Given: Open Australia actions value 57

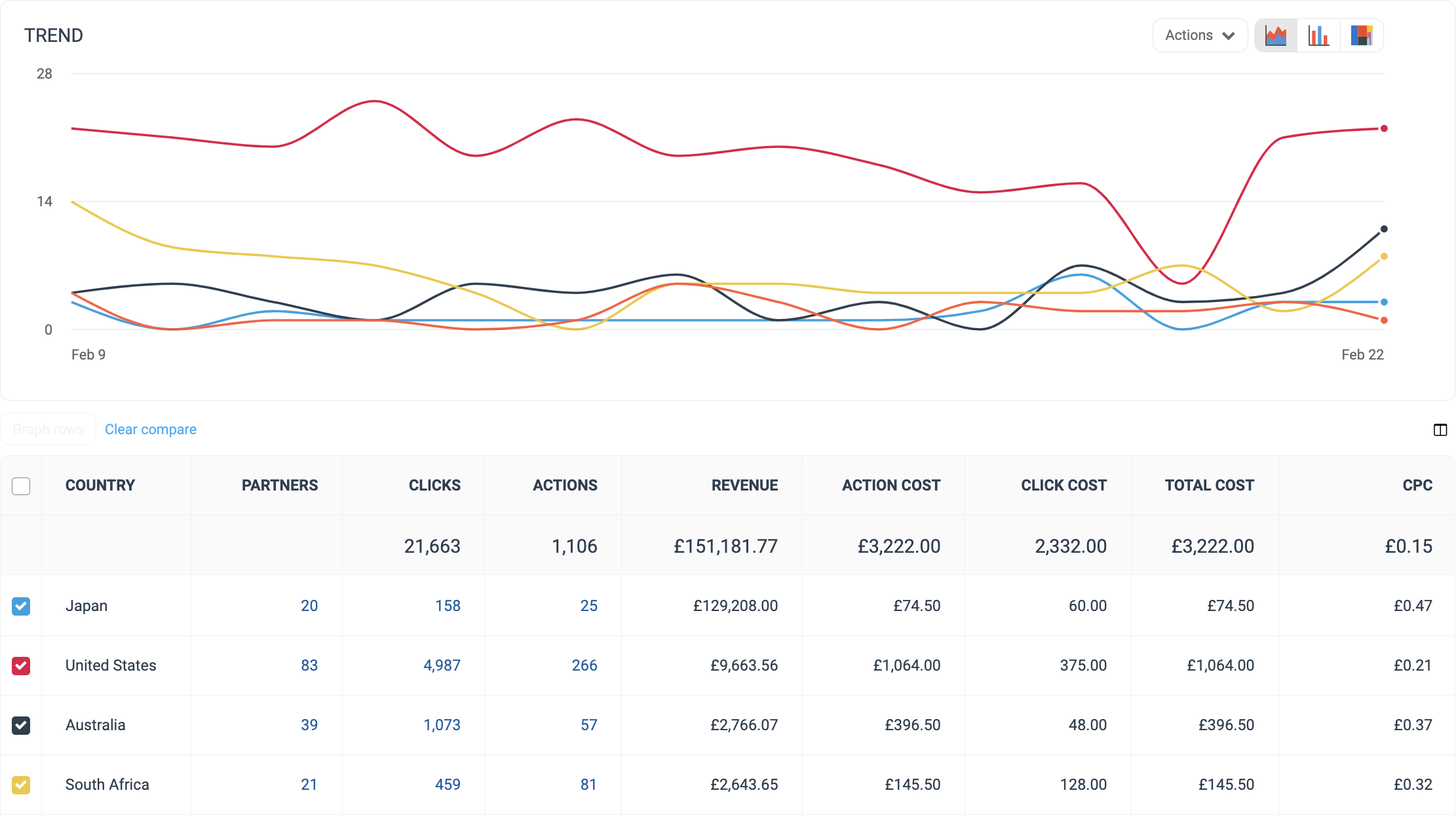Looking at the screenshot, I should tap(588, 725).
